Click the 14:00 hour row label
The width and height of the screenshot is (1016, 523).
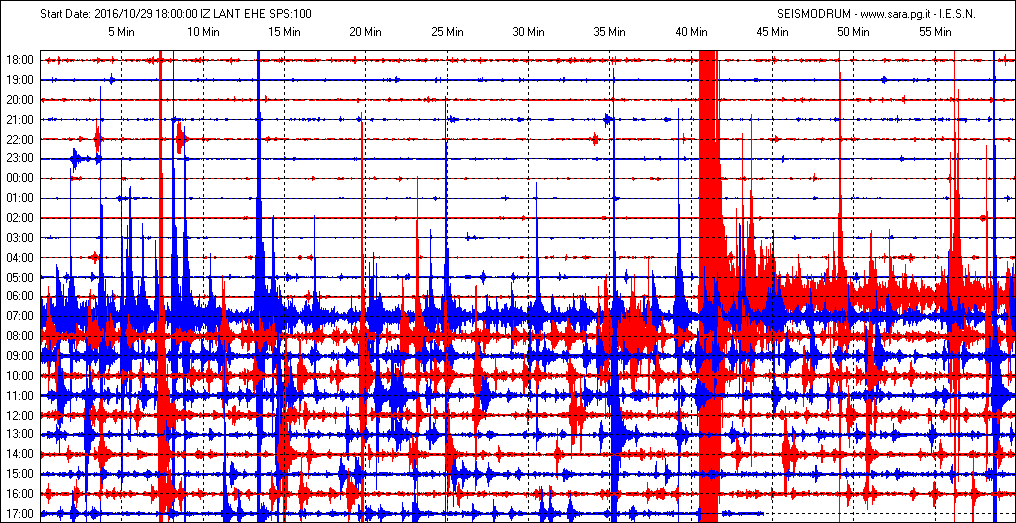click(x=19, y=455)
